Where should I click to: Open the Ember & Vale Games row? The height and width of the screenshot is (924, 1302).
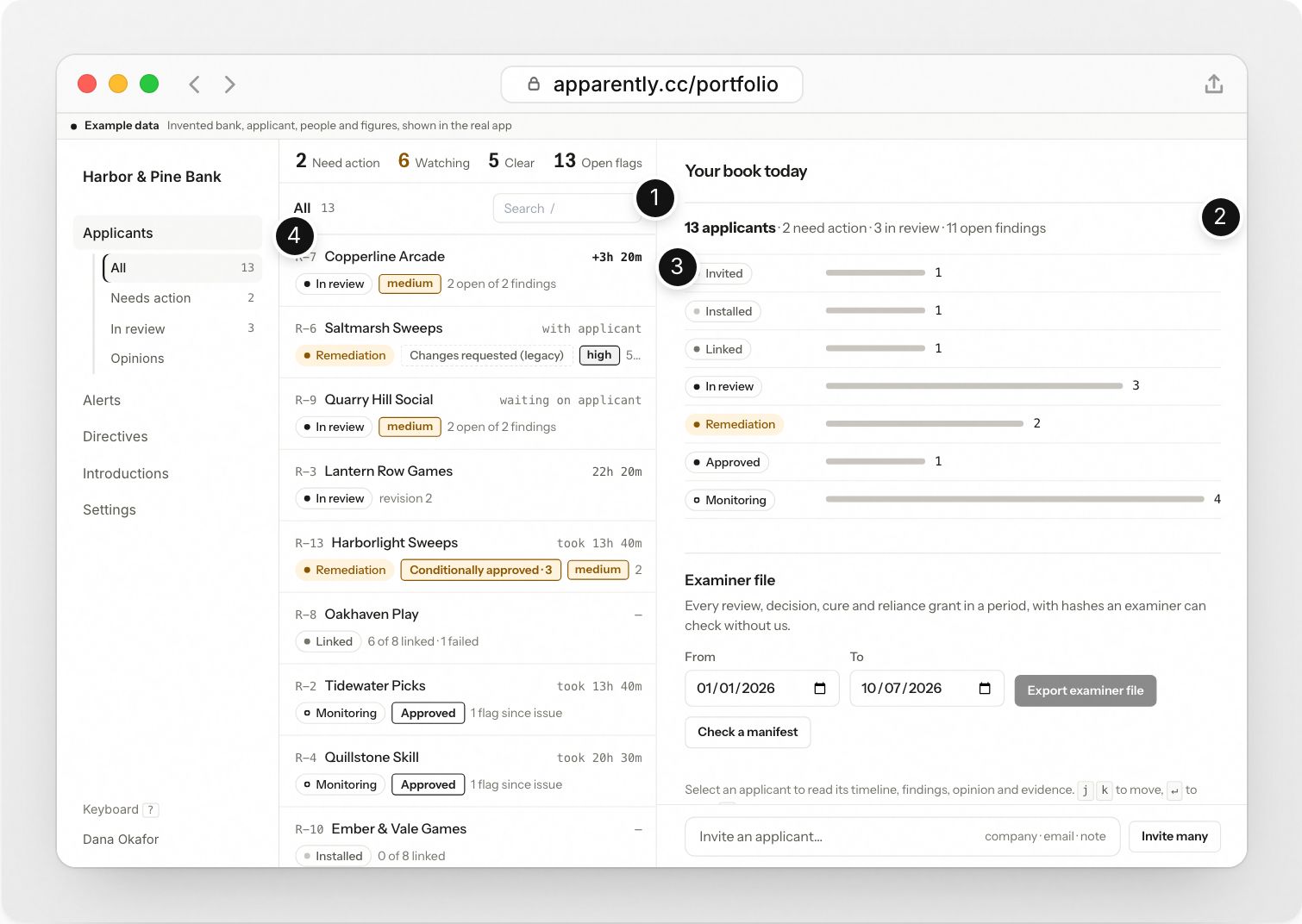click(x=468, y=838)
